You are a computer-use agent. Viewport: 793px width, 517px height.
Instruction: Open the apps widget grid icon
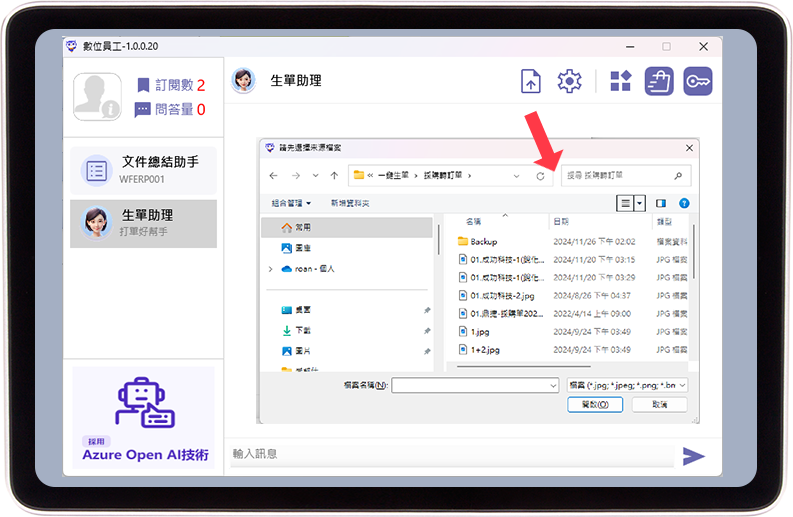620,82
